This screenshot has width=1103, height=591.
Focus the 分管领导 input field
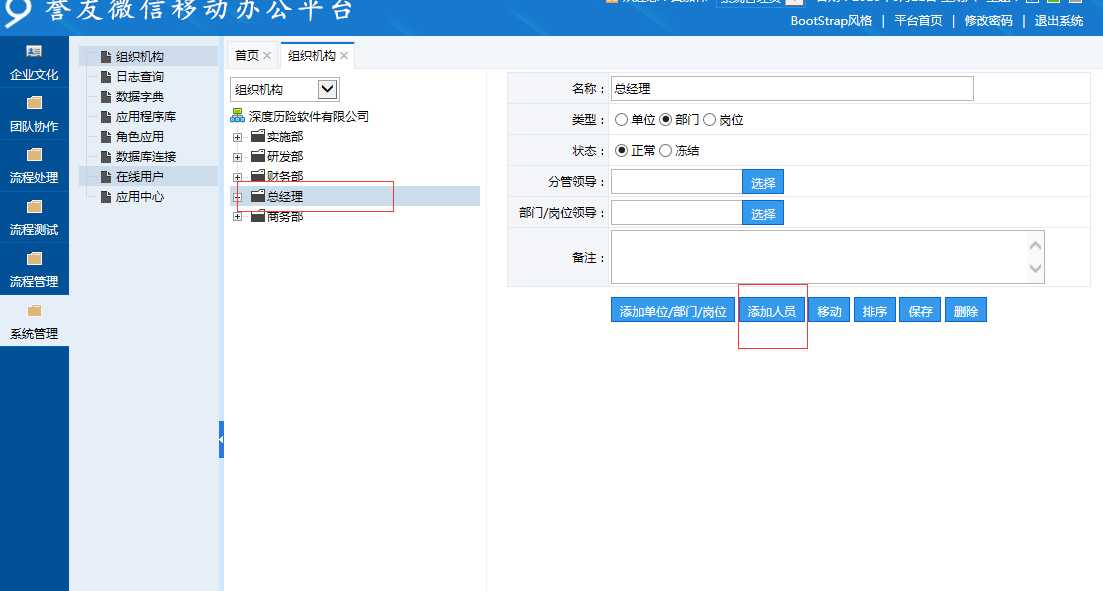pos(676,182)
